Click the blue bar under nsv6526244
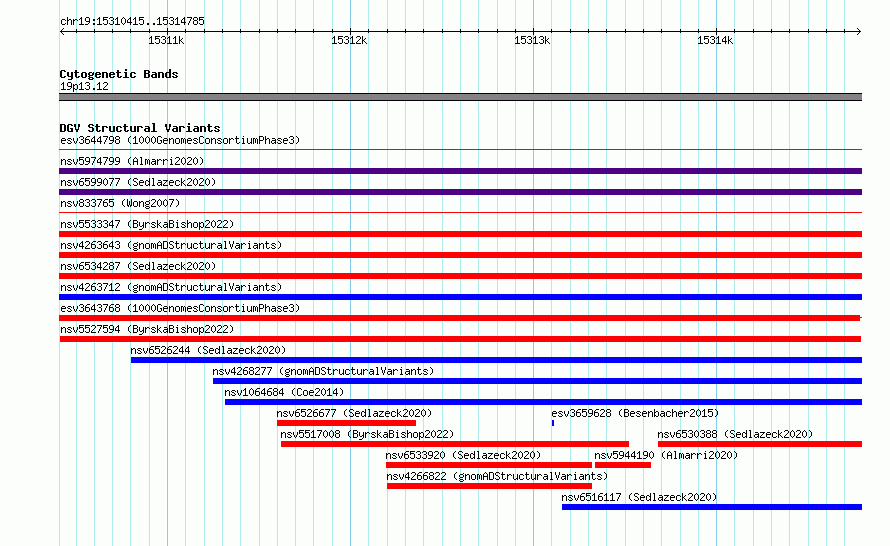Image resolution: width=890 pixels, height=546 pixels. click(496, 360)
